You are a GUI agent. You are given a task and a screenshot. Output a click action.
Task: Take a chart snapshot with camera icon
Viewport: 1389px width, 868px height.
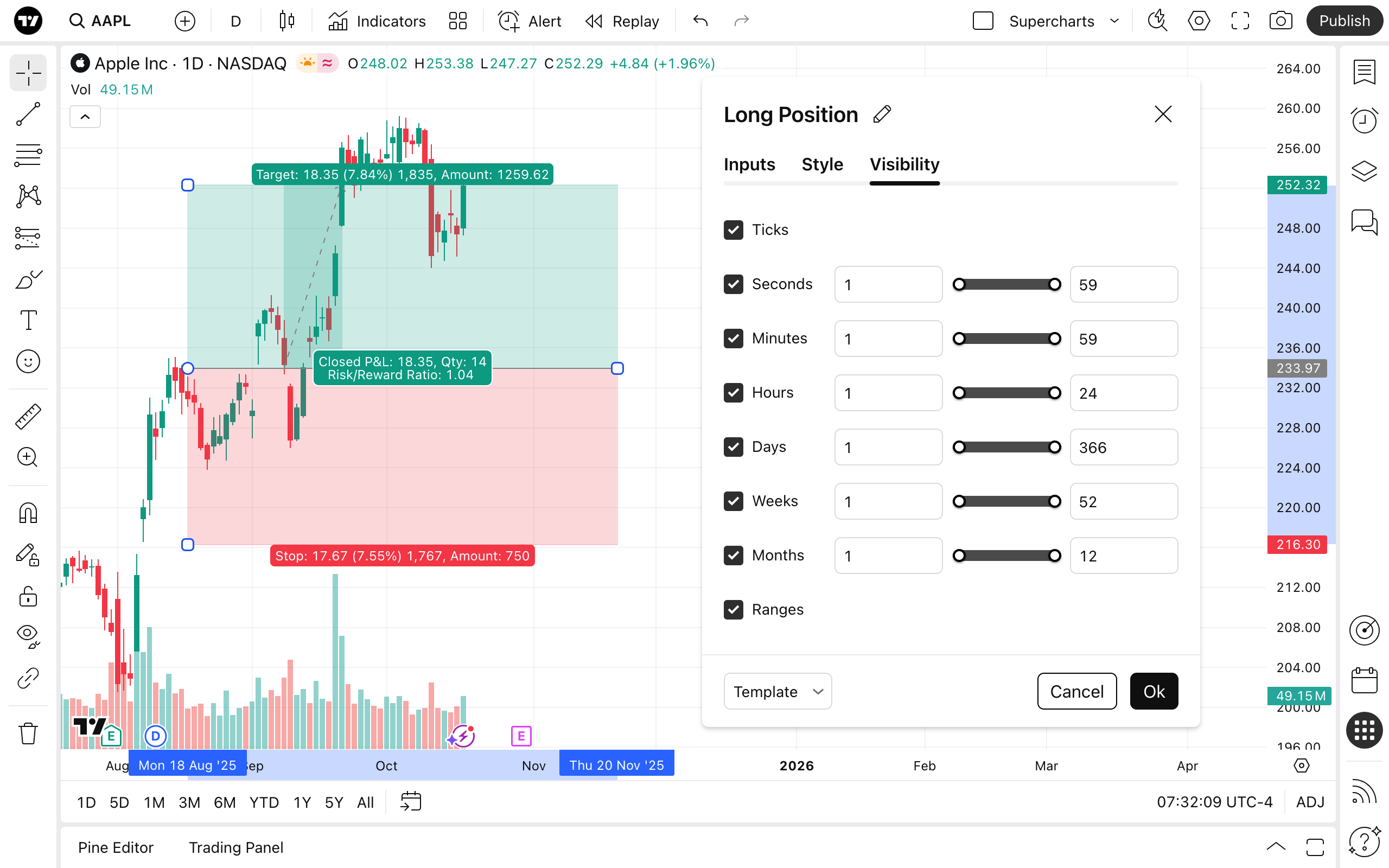[1280, 21]
